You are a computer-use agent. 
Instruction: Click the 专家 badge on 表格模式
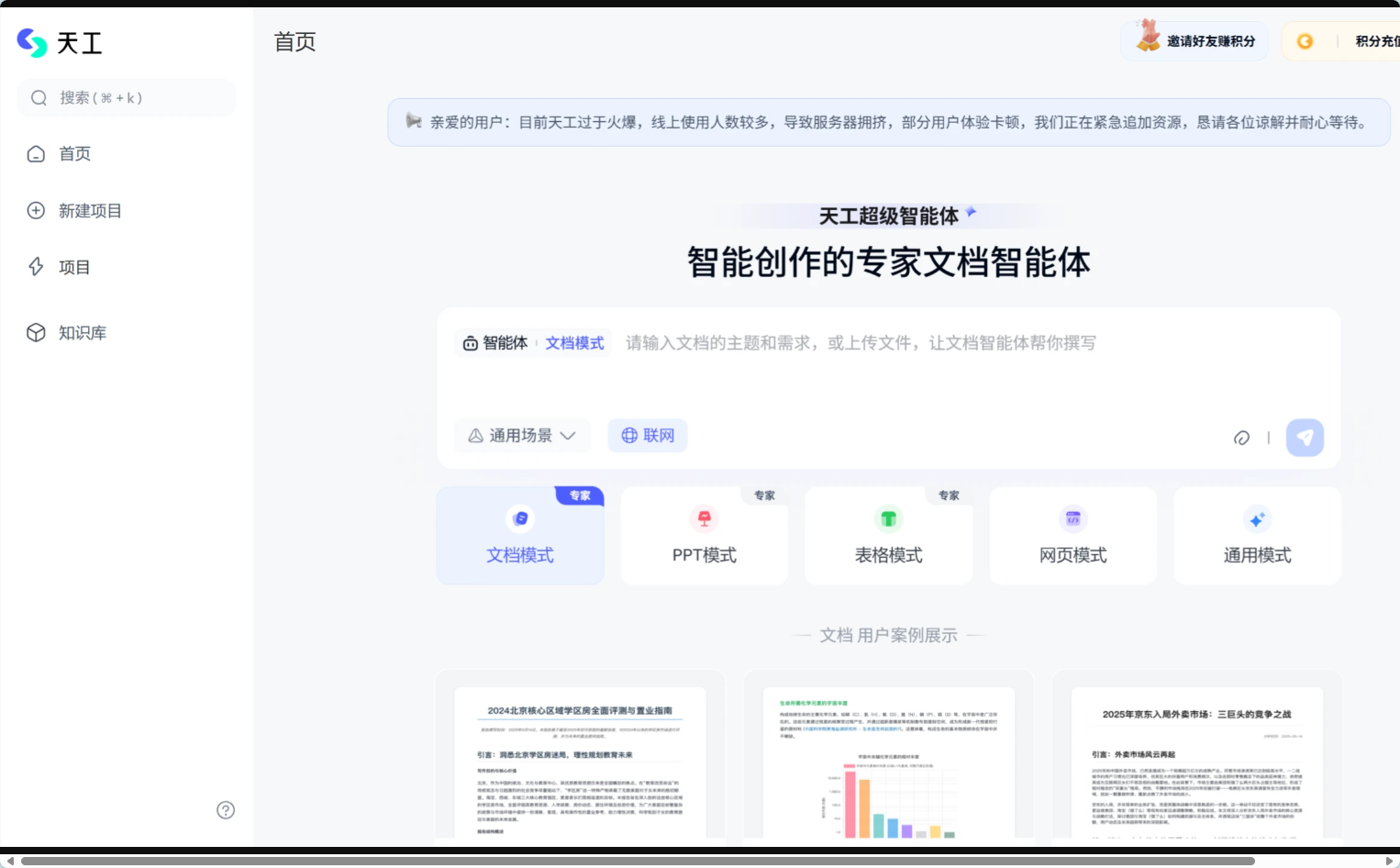pos(949,495)
